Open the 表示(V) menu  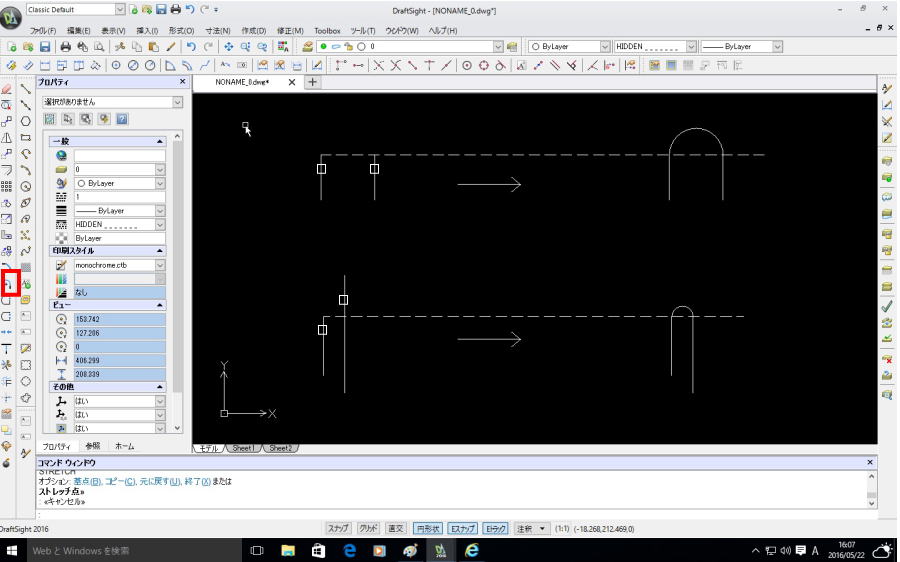(113, 30)
